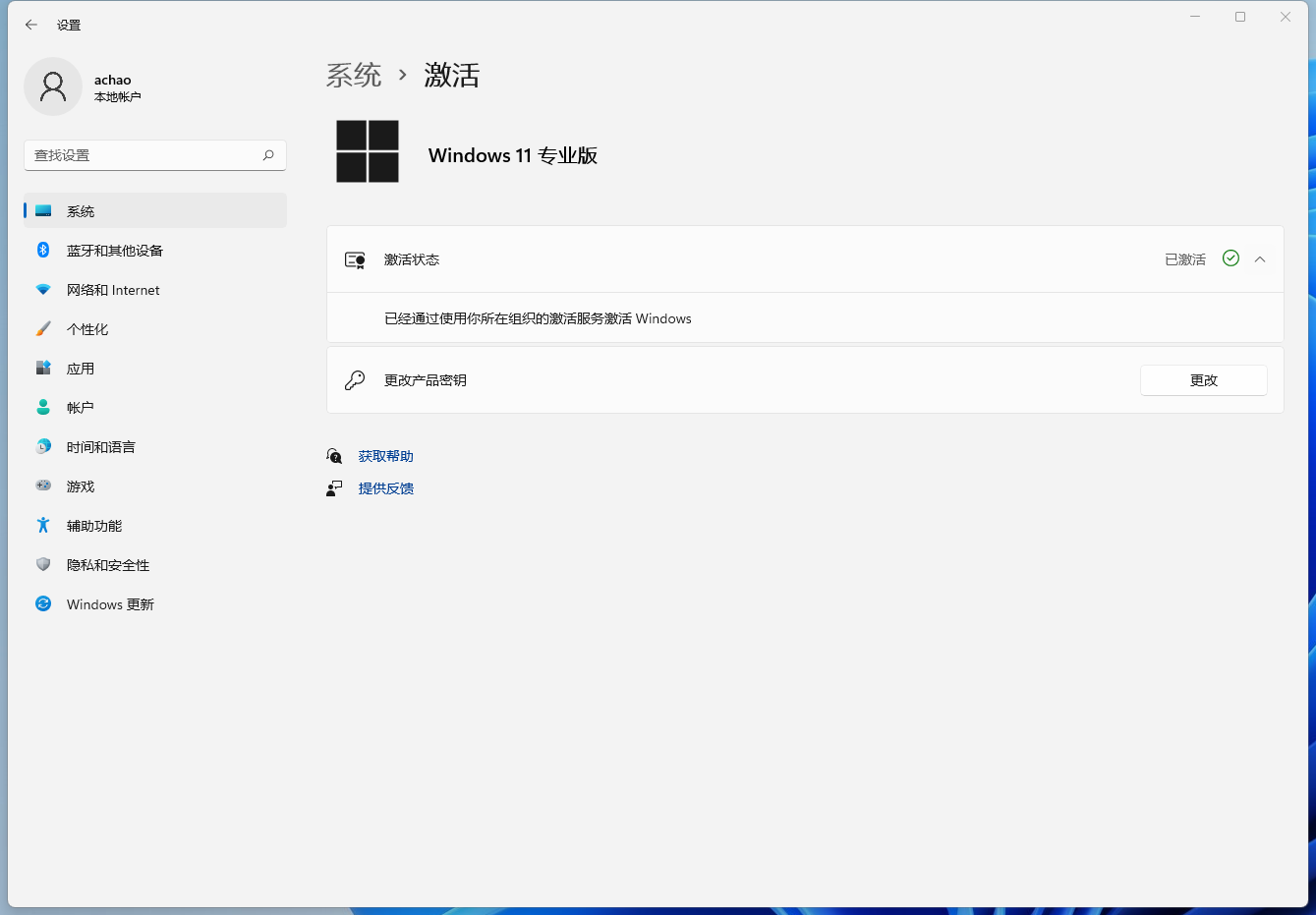Minimize the Settings window
The width and height of the screenshot is (1316, 915).
1195,17
